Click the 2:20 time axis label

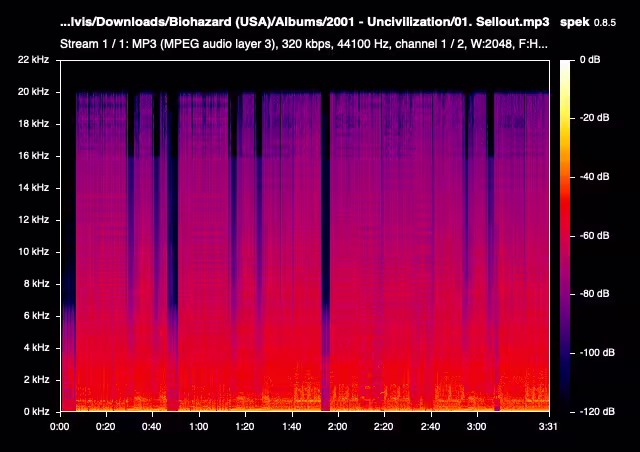[x=384, y=427]
